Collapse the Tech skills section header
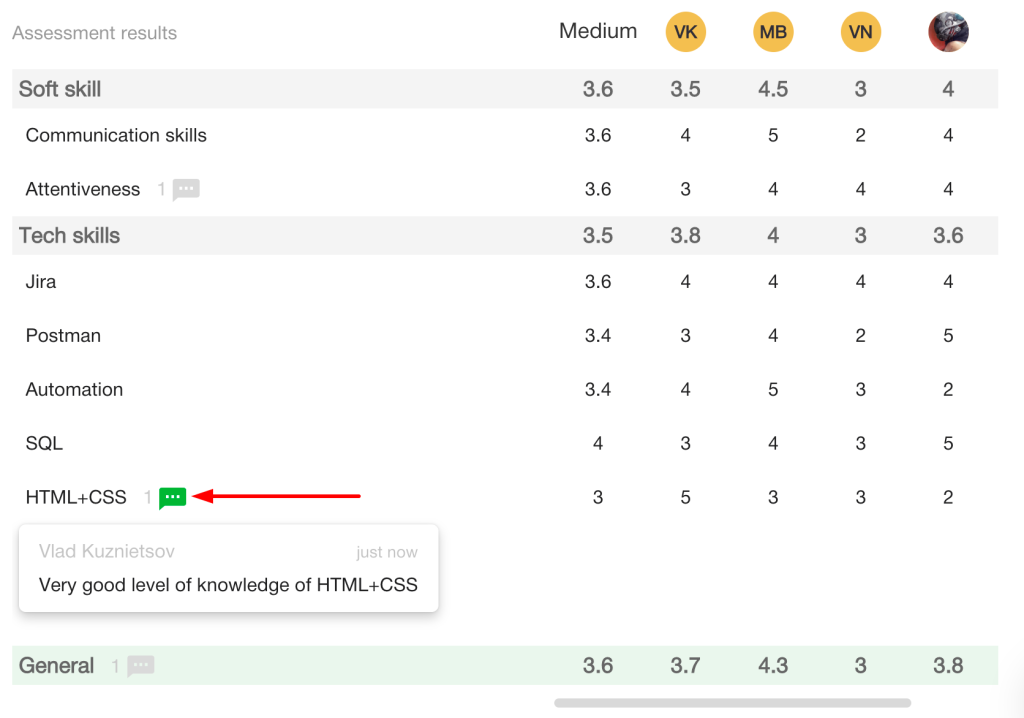The height and width of the screenshot is (718, 1024). 69,235
